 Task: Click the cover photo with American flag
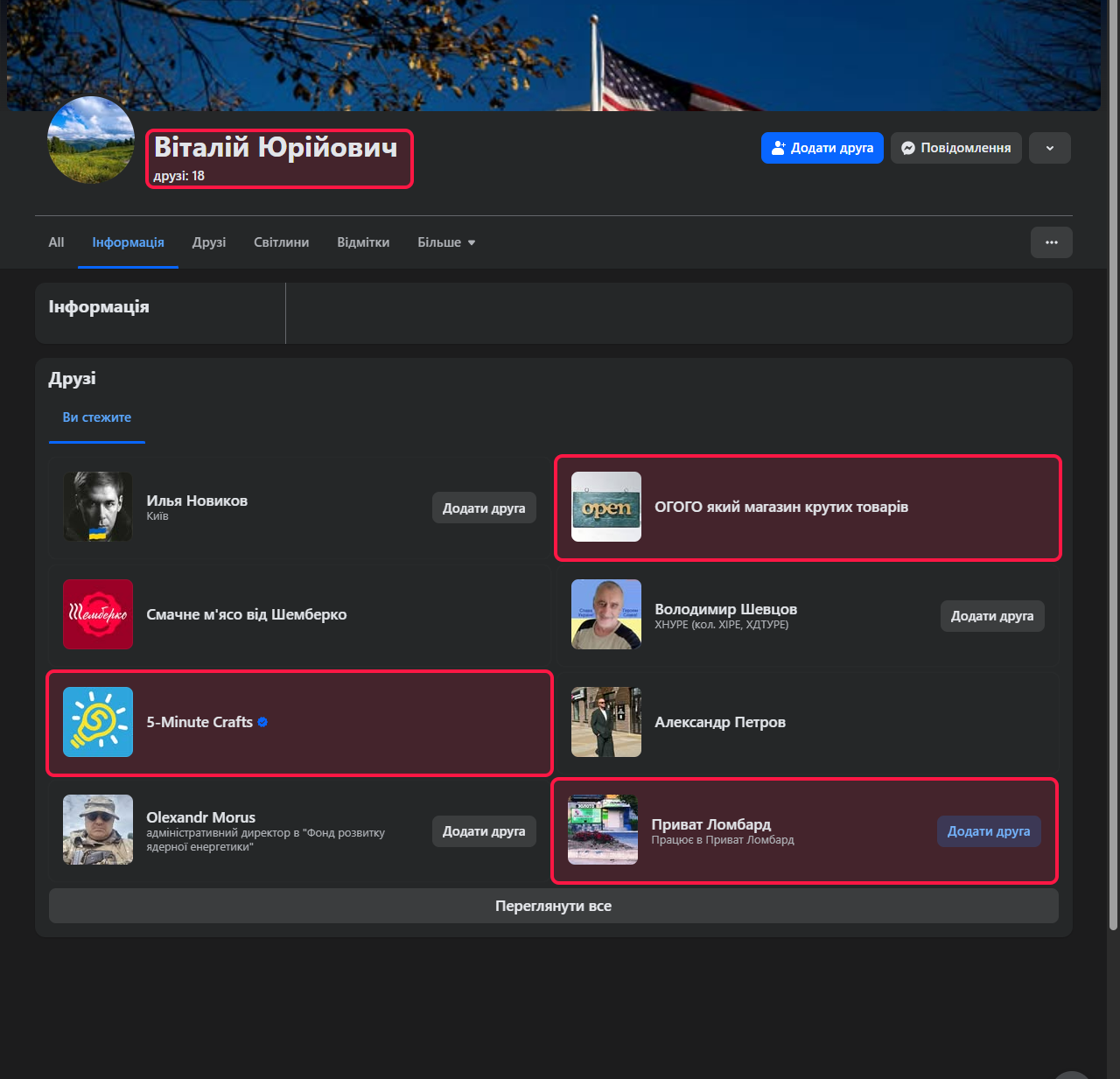click(554, 55)
